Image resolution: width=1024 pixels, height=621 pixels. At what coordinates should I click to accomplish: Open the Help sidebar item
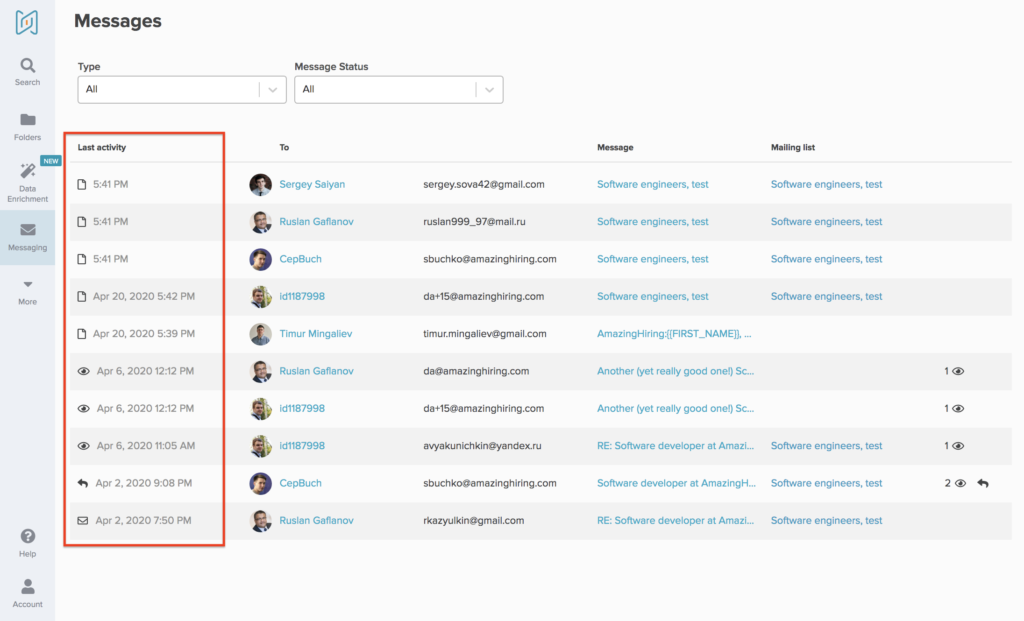tap(27, 543)
